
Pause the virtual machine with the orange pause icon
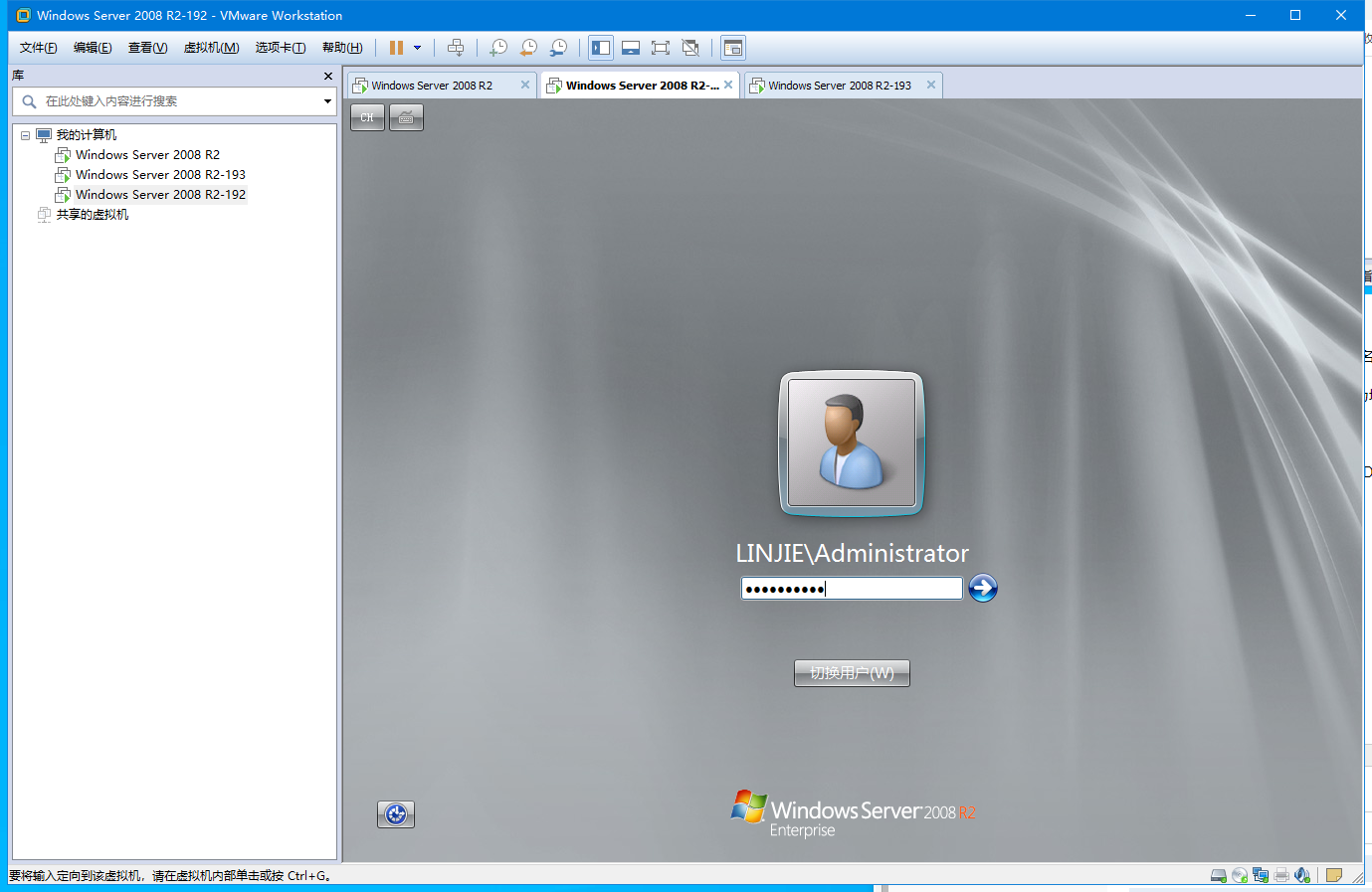pyautogui.click(x=396, y=48)
